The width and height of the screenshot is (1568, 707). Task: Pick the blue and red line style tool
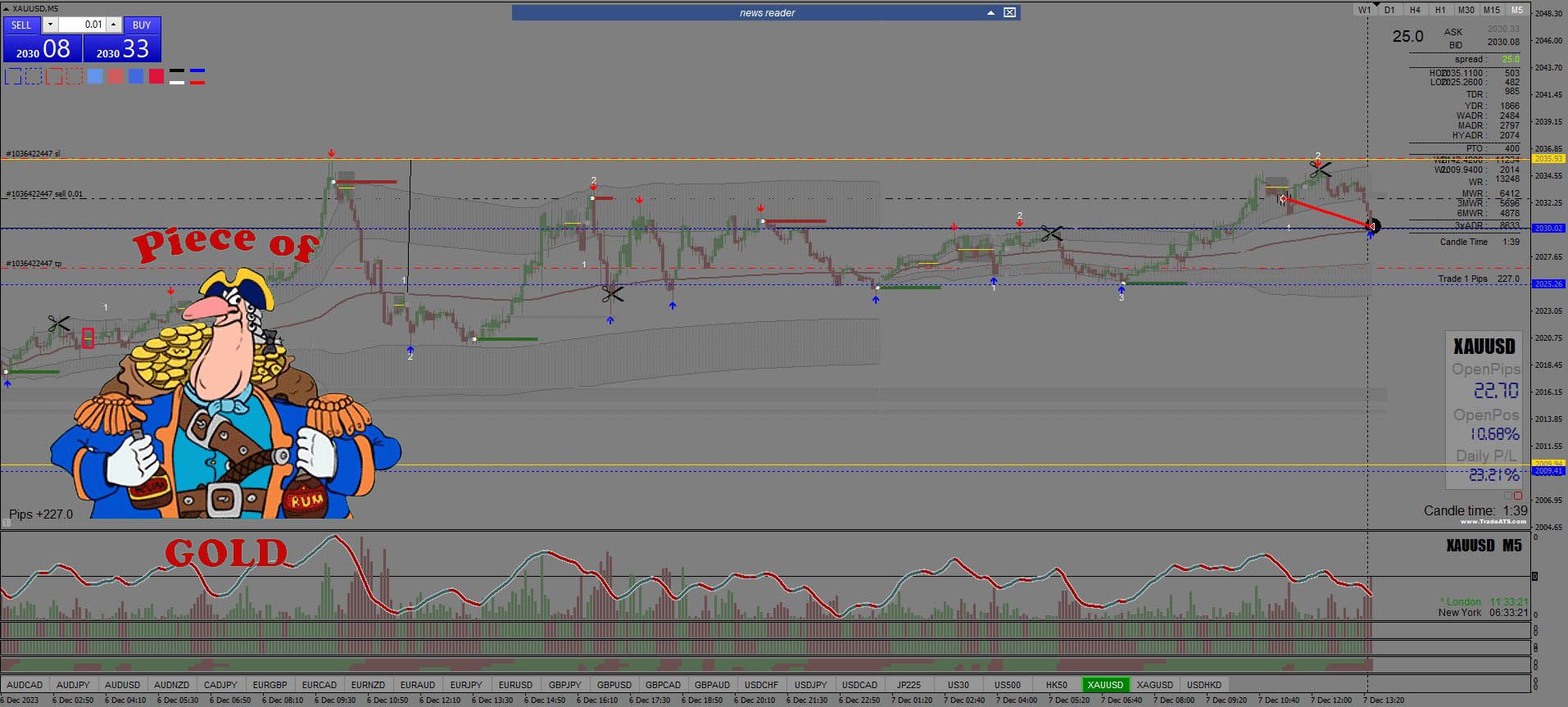(197, 77)
